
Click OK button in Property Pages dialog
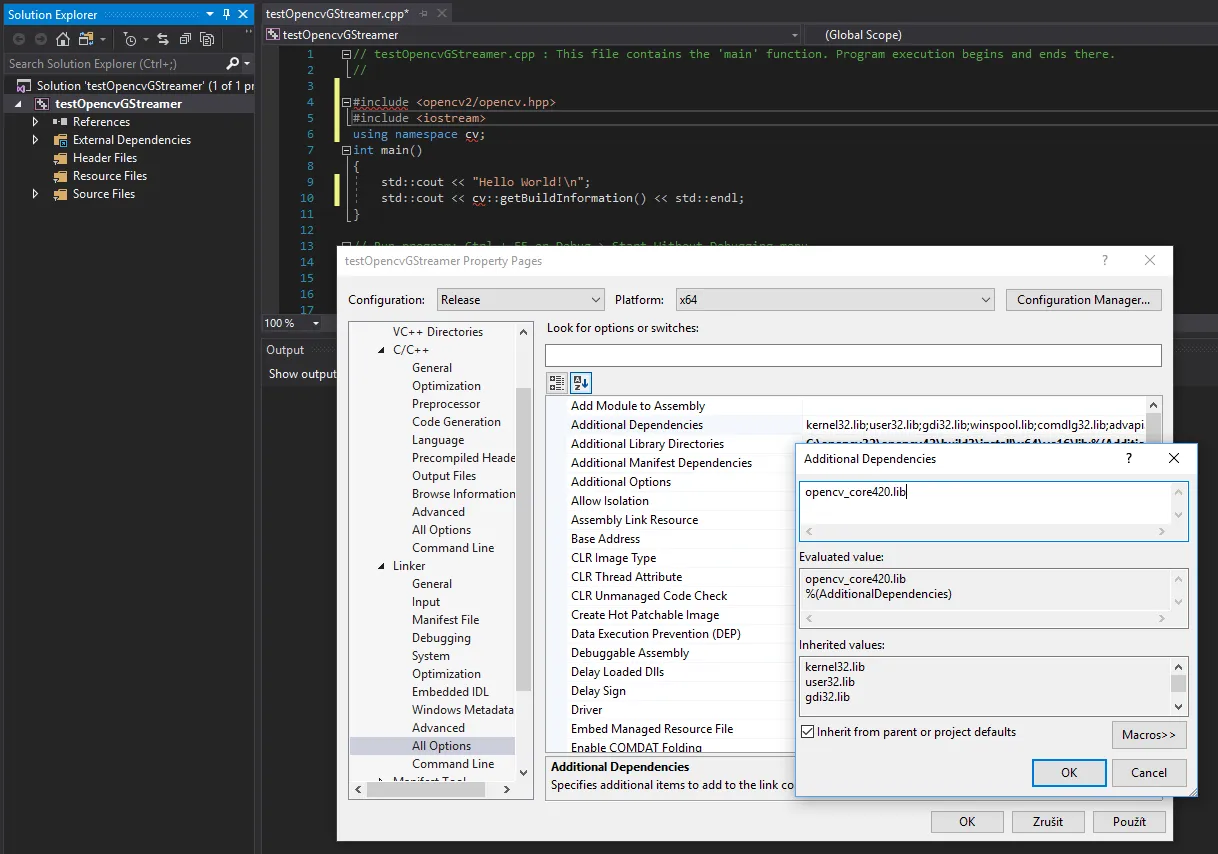967,822
